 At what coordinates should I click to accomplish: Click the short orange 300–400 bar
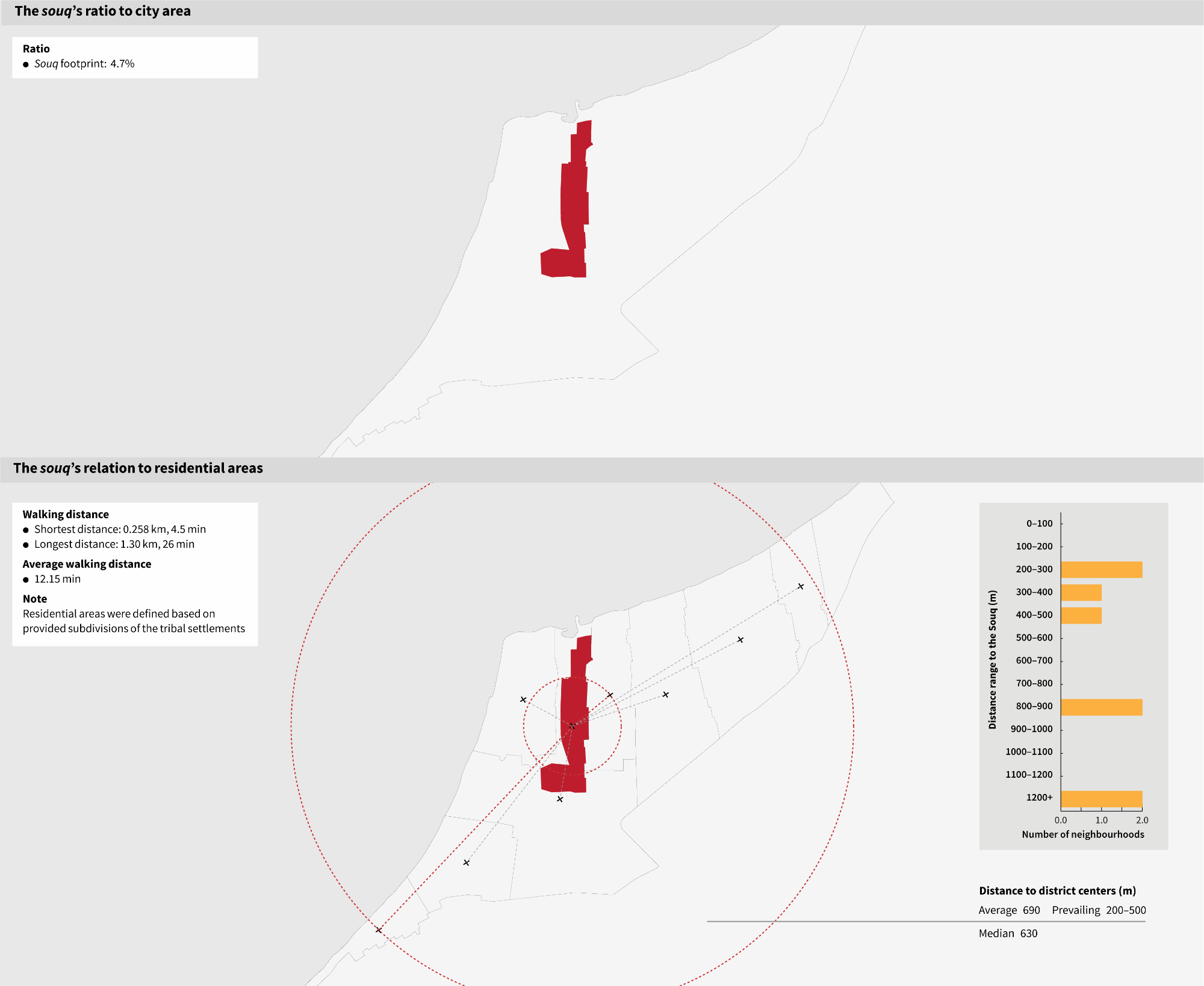click(x=1081, y=592)
